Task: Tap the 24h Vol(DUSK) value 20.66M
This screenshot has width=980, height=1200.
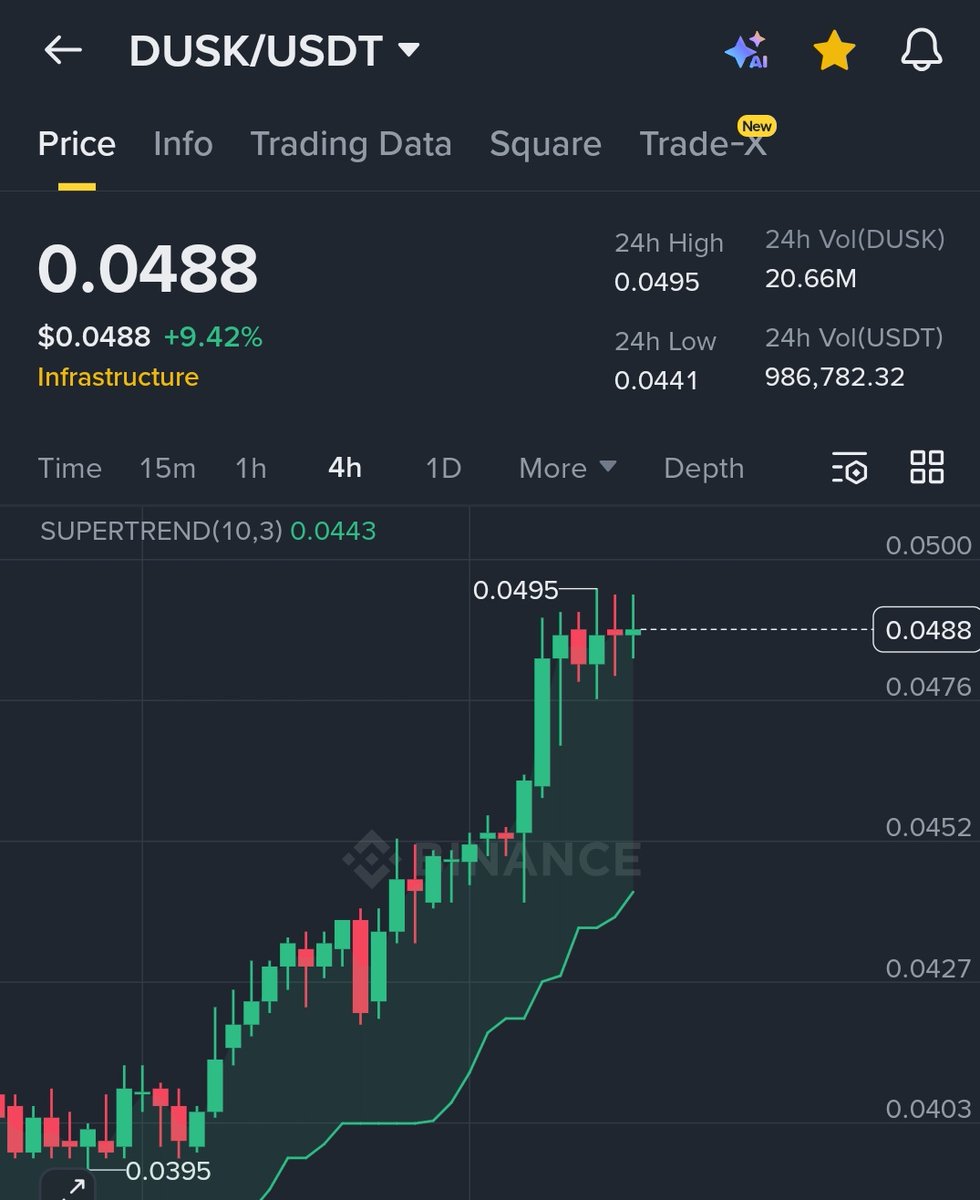Action: coord(811,278)
